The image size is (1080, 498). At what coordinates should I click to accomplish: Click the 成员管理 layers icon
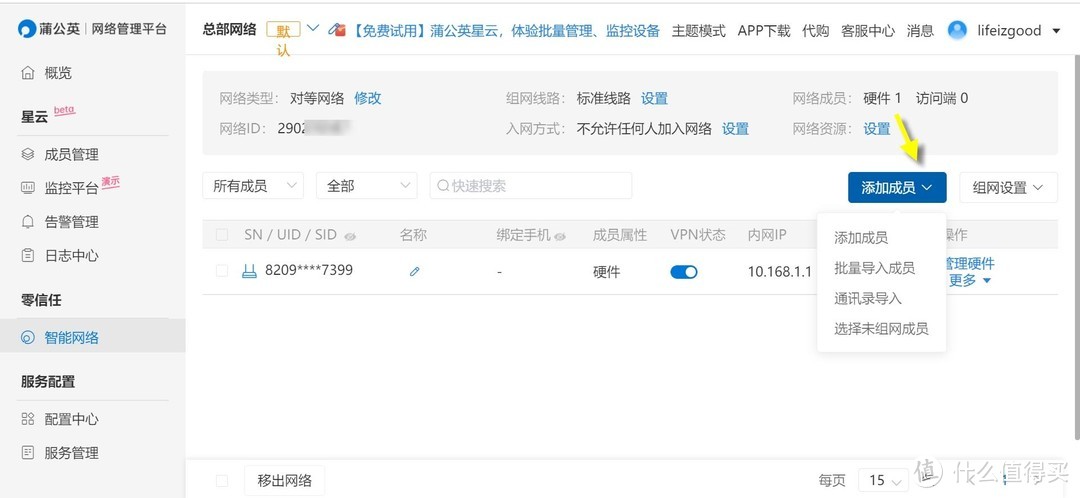[28, 154]
